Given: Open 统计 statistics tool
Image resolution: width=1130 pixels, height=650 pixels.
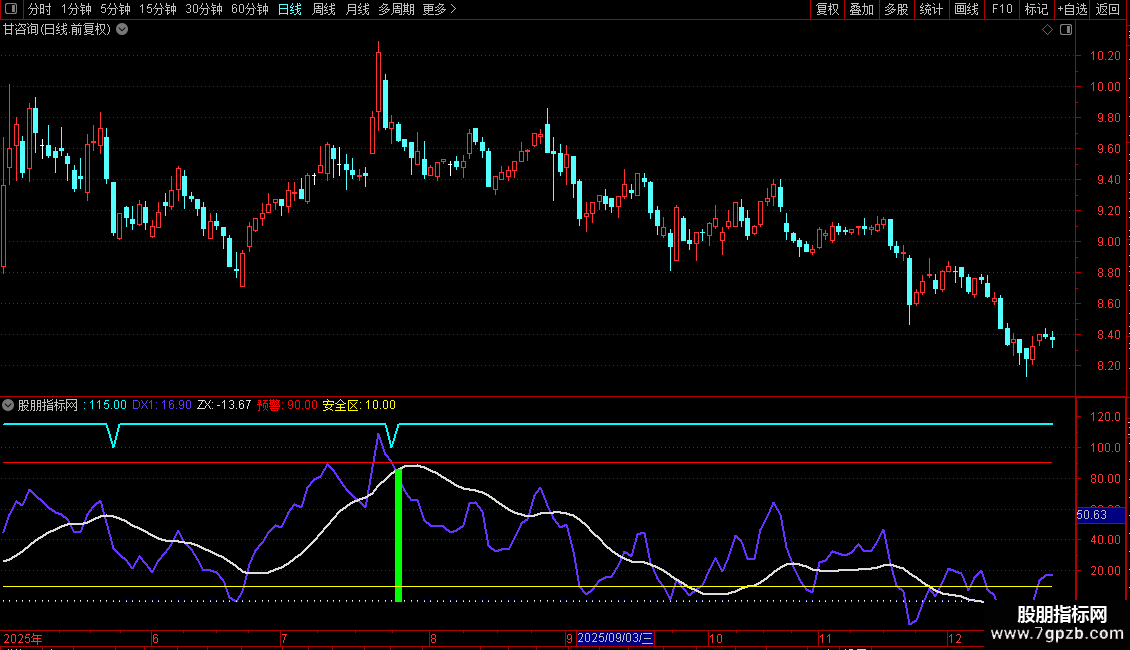Looking at the screenshot, I should (931, 9).
